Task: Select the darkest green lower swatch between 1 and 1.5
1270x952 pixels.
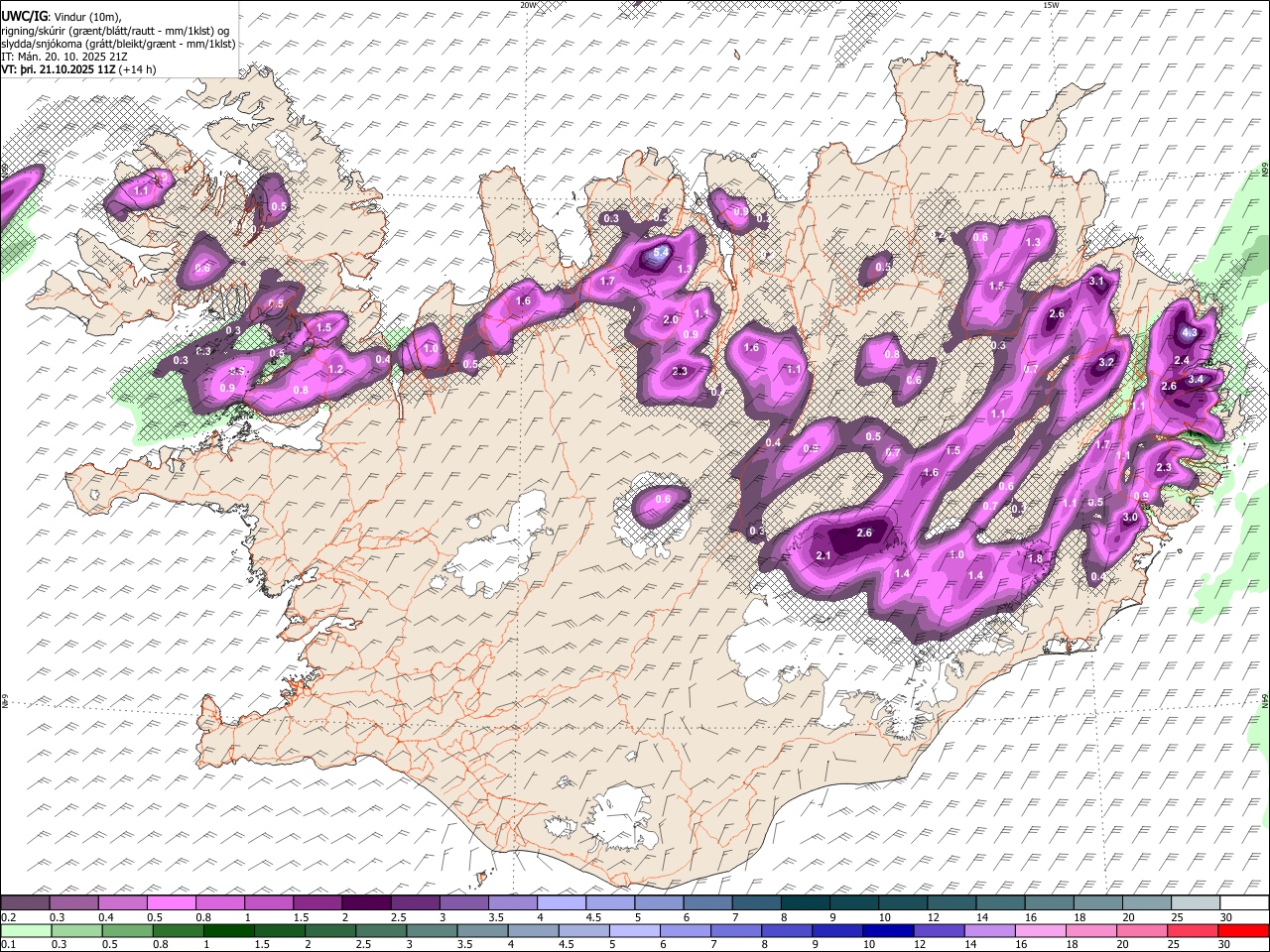Action: pos(230,930)
